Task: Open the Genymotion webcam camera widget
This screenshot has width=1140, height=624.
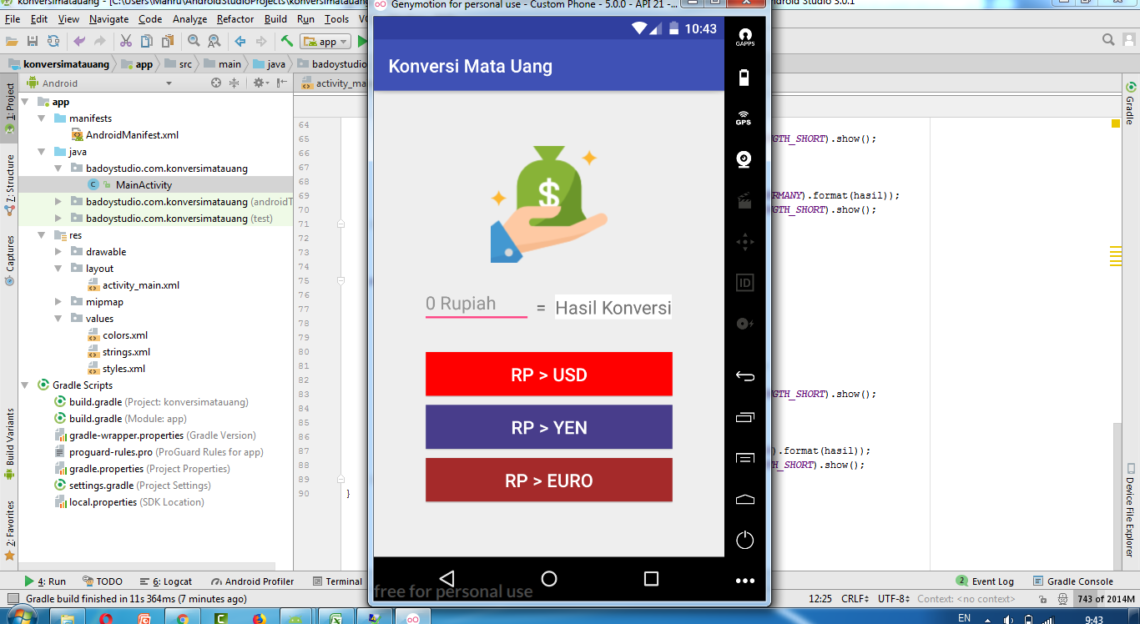Action: coord(744,159)
